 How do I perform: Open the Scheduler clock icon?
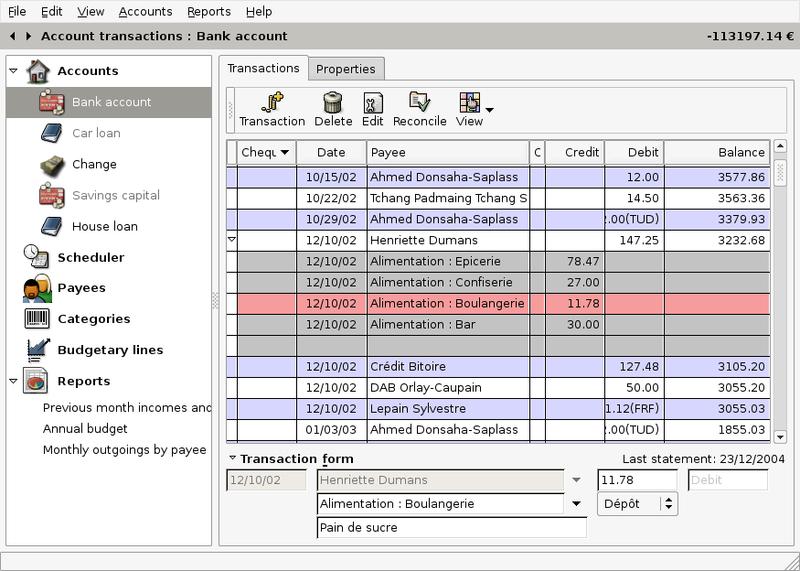(37, 257)
